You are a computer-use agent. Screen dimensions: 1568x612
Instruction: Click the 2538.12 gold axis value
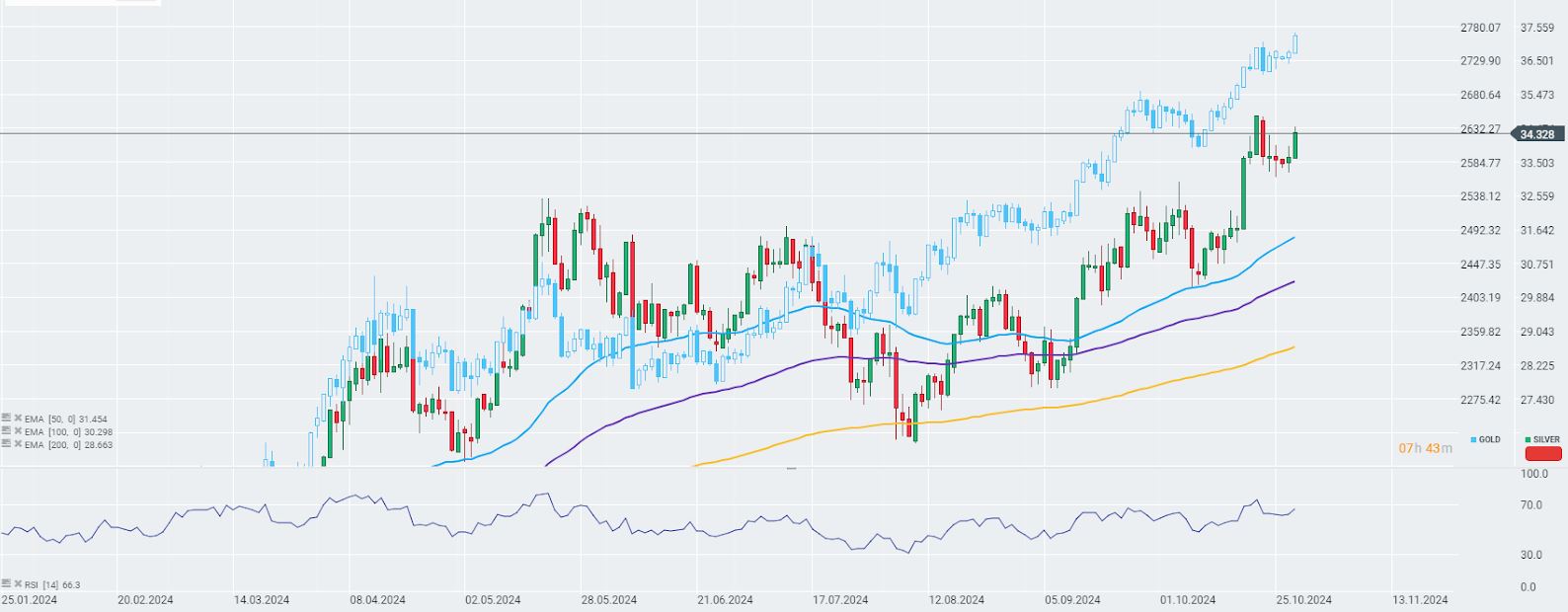[1480, 196]
